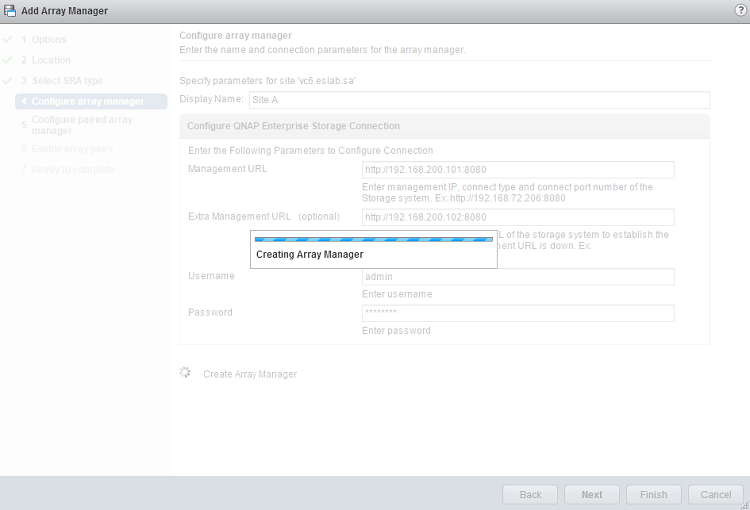Open step 5 Configure paired array manager
Viewport: 750px width, 510px height.
[81, 125]
